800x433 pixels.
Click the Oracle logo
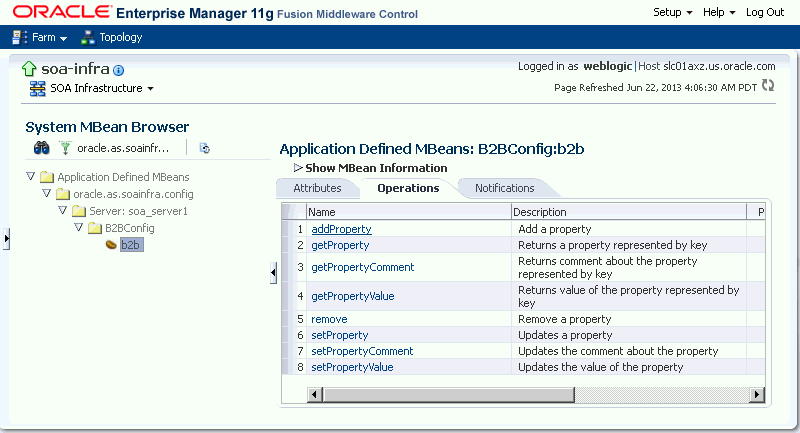tap(62, 12)
